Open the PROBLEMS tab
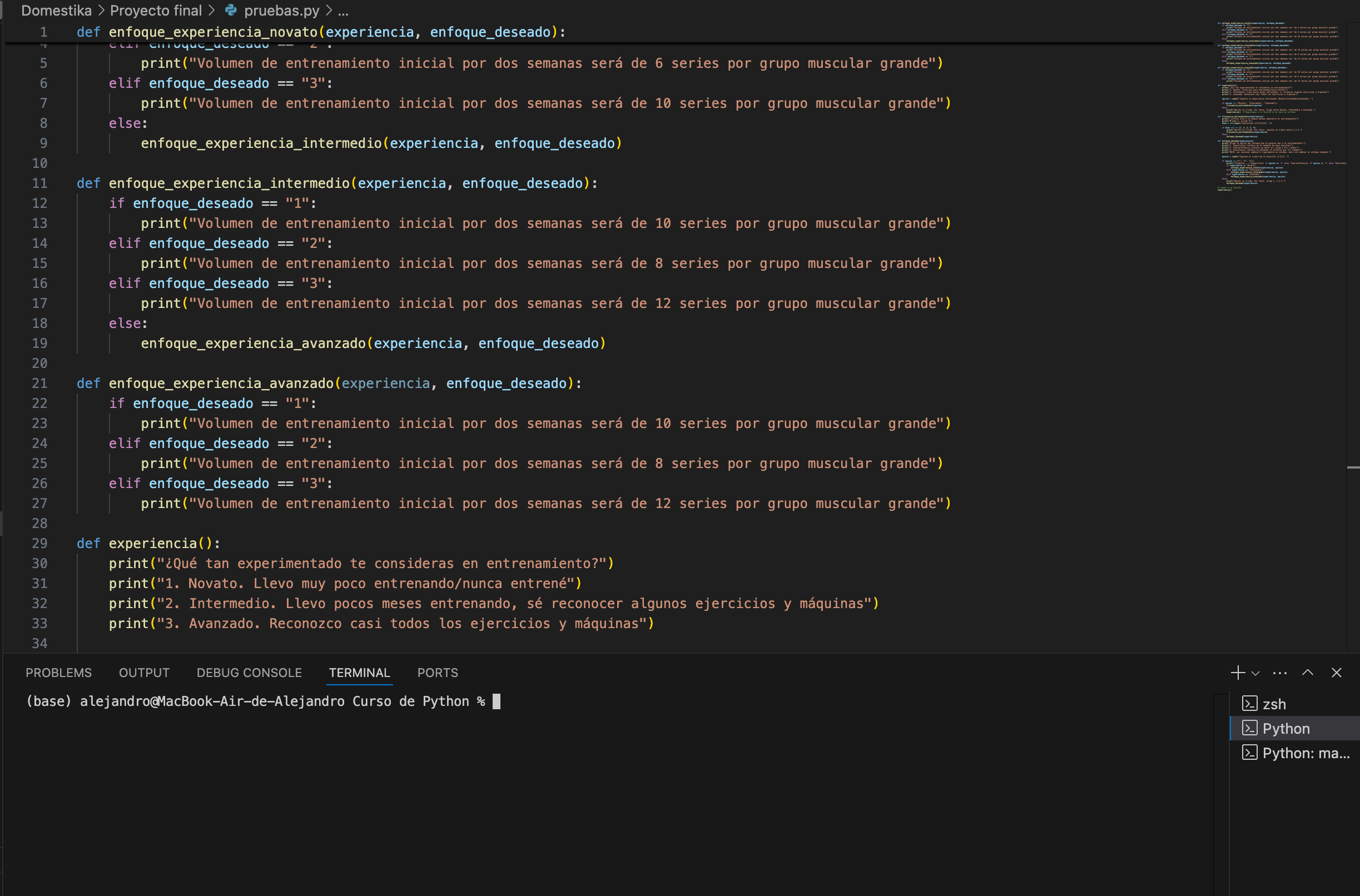 (58, 673)
